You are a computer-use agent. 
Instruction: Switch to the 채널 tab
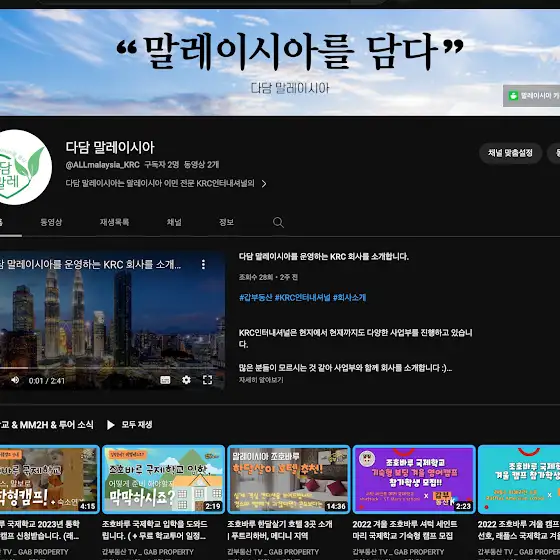[174, 222]
